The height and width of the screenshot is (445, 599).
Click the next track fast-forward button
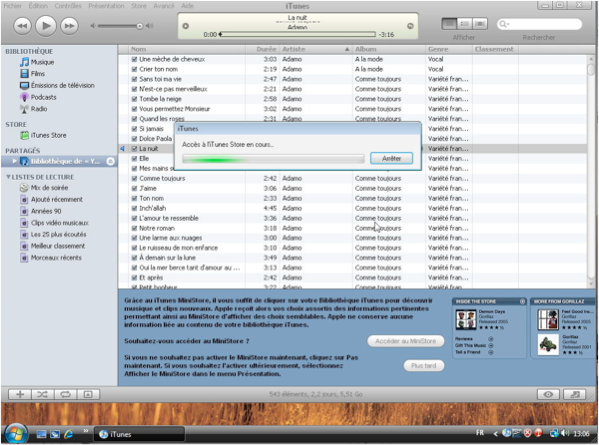coord(69,26)
